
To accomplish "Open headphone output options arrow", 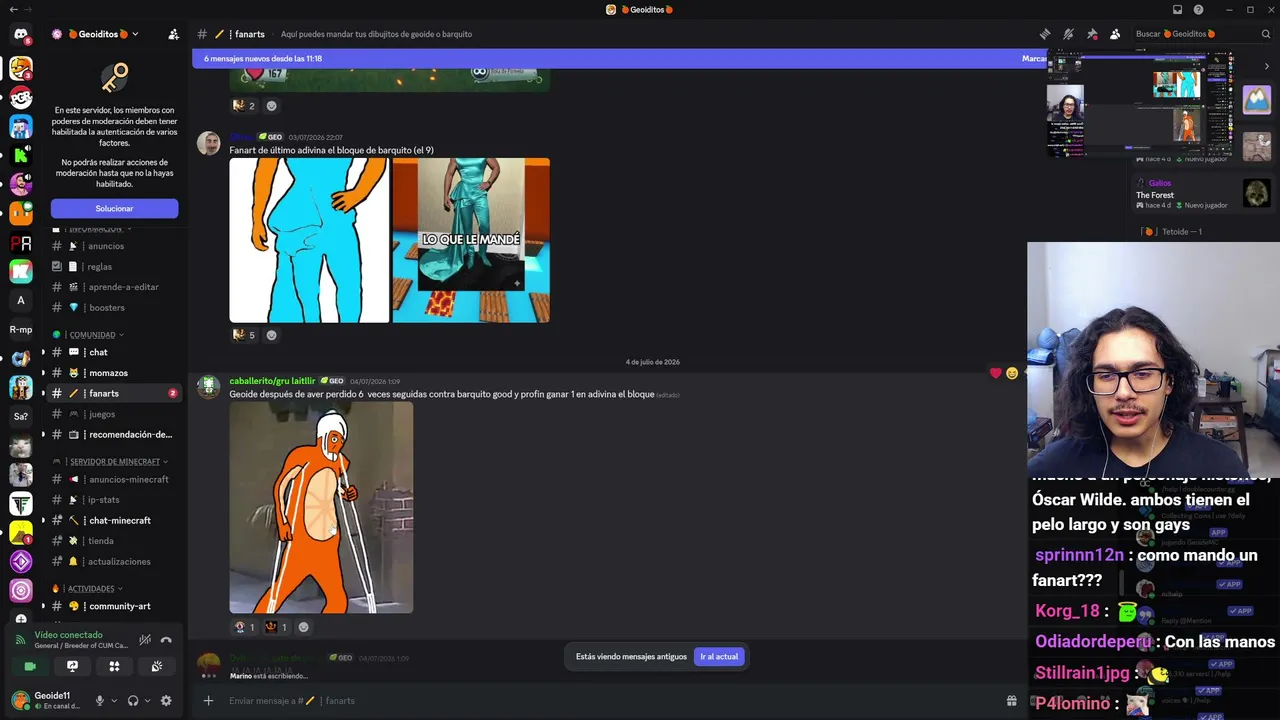I will tap(148, 701).
